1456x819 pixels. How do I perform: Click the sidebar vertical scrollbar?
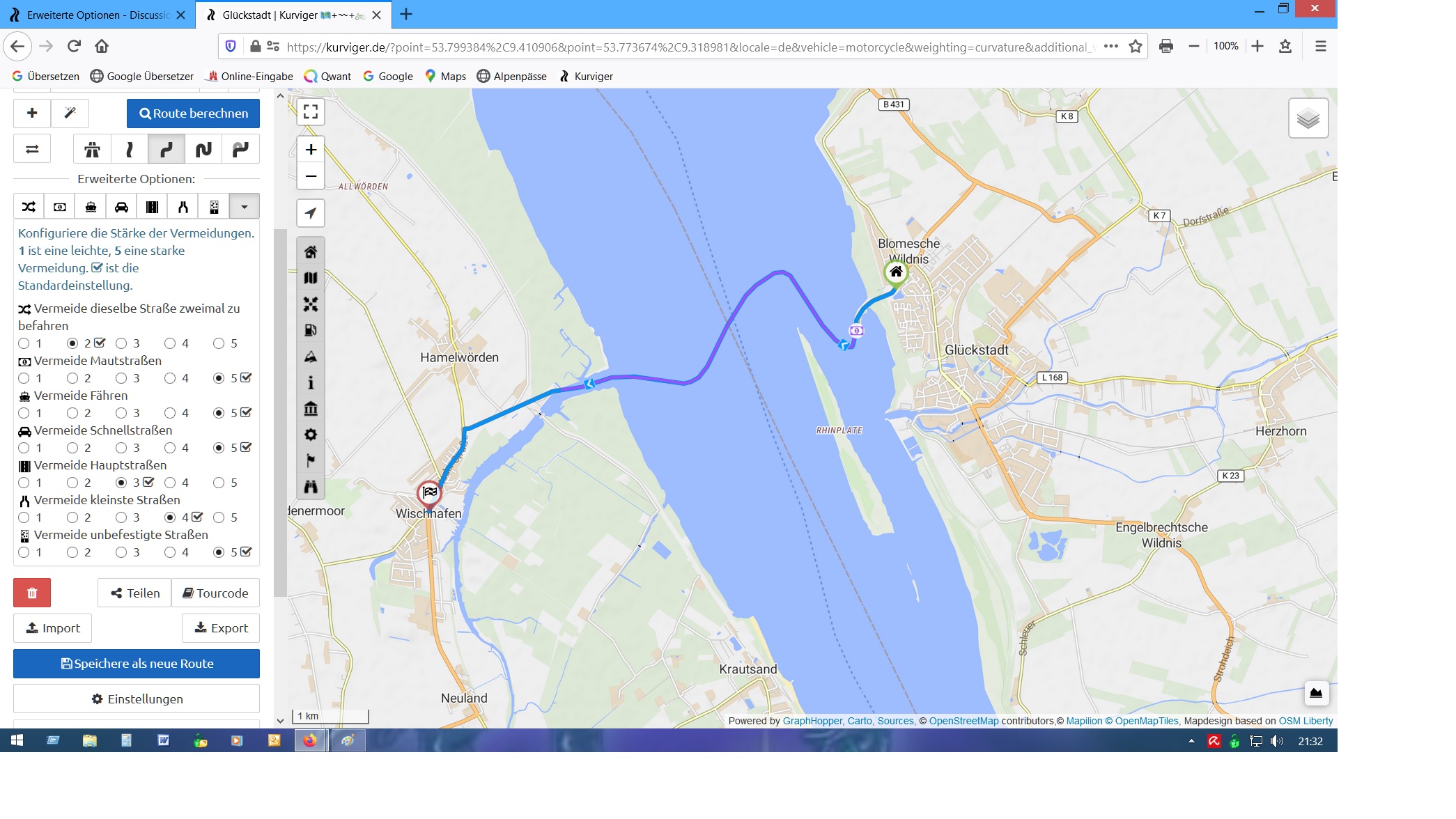280,412
